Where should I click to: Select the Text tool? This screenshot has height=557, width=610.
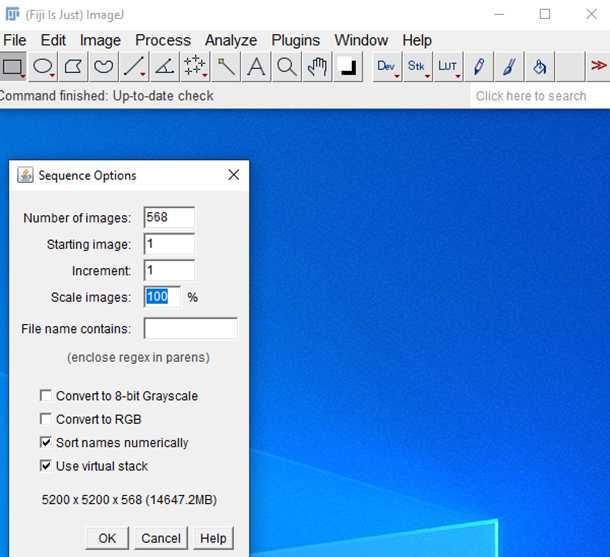[256, 67]
